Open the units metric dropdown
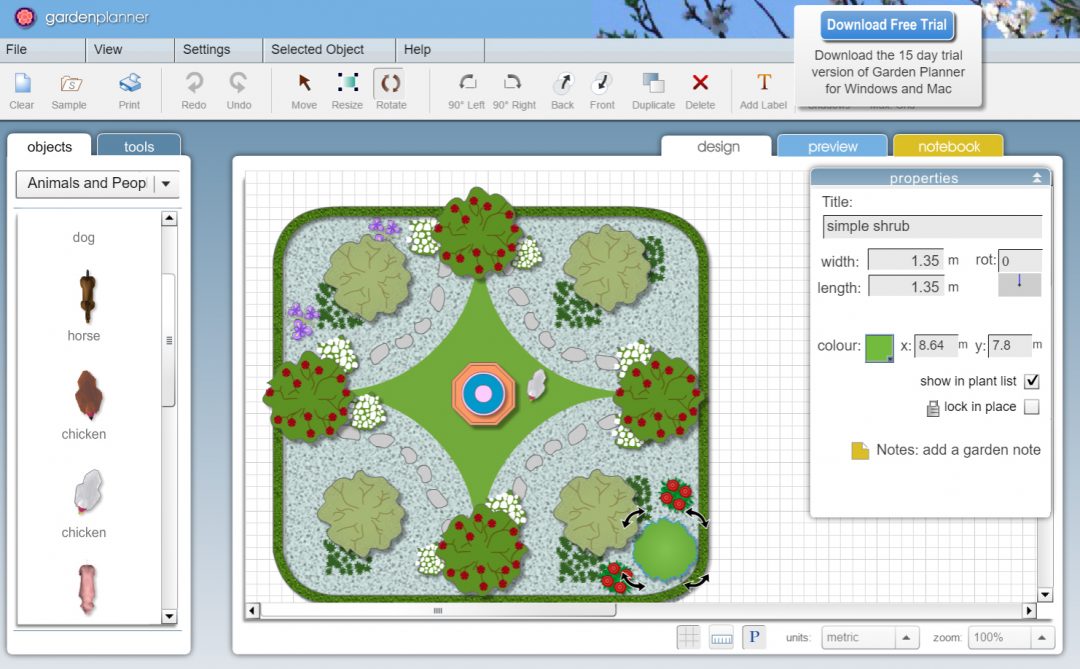This screenshot has width=1080, height=669. pyautogui.click(x=905, y=637)
